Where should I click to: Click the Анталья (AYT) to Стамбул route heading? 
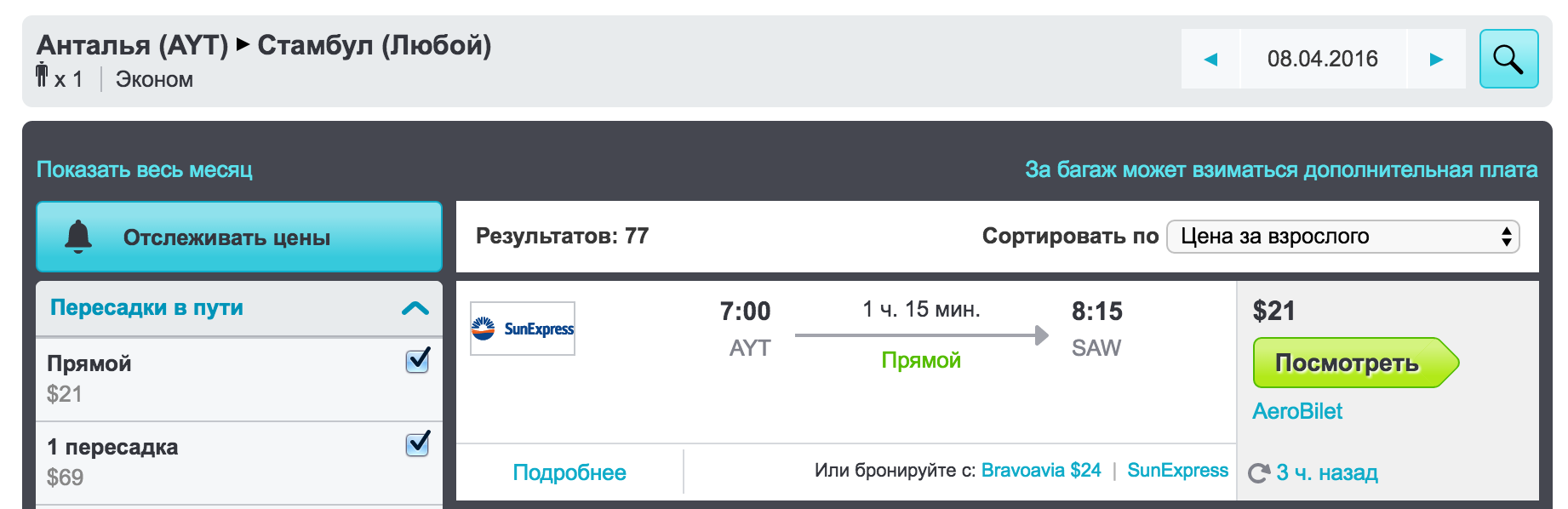tap(264, 45)
